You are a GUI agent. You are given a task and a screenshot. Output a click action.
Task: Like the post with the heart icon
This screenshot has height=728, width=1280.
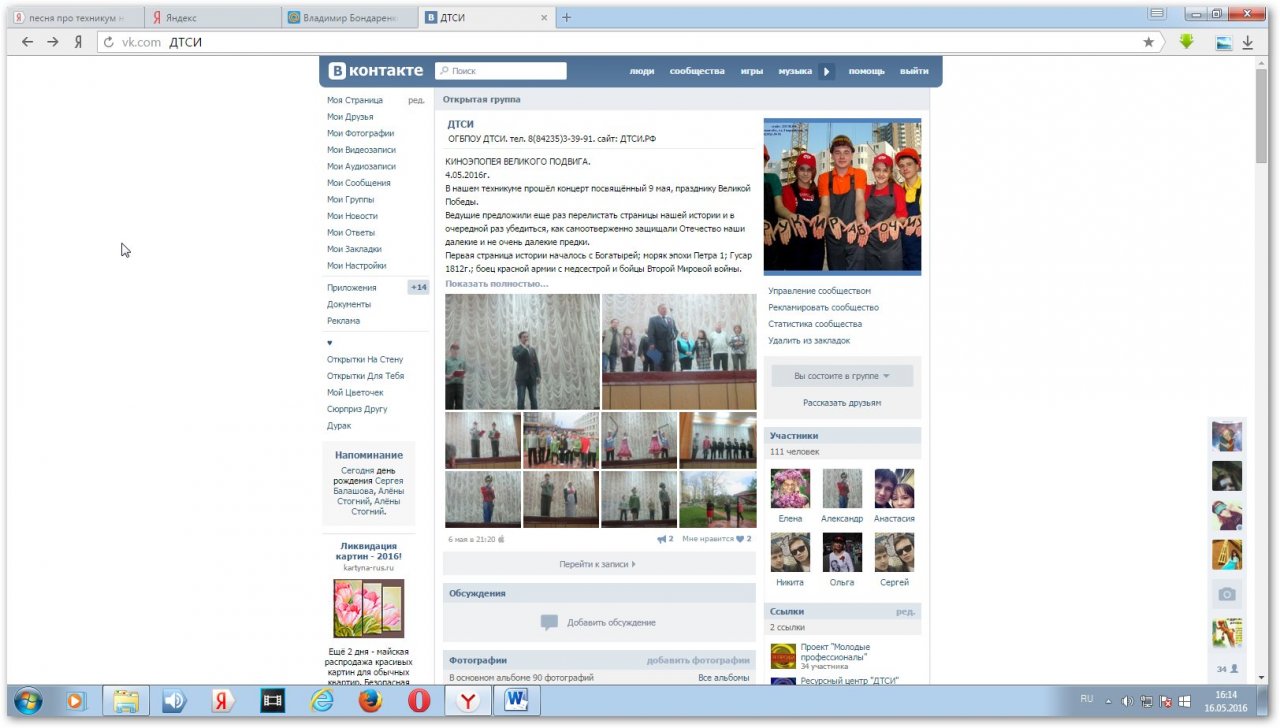point(740,539)
